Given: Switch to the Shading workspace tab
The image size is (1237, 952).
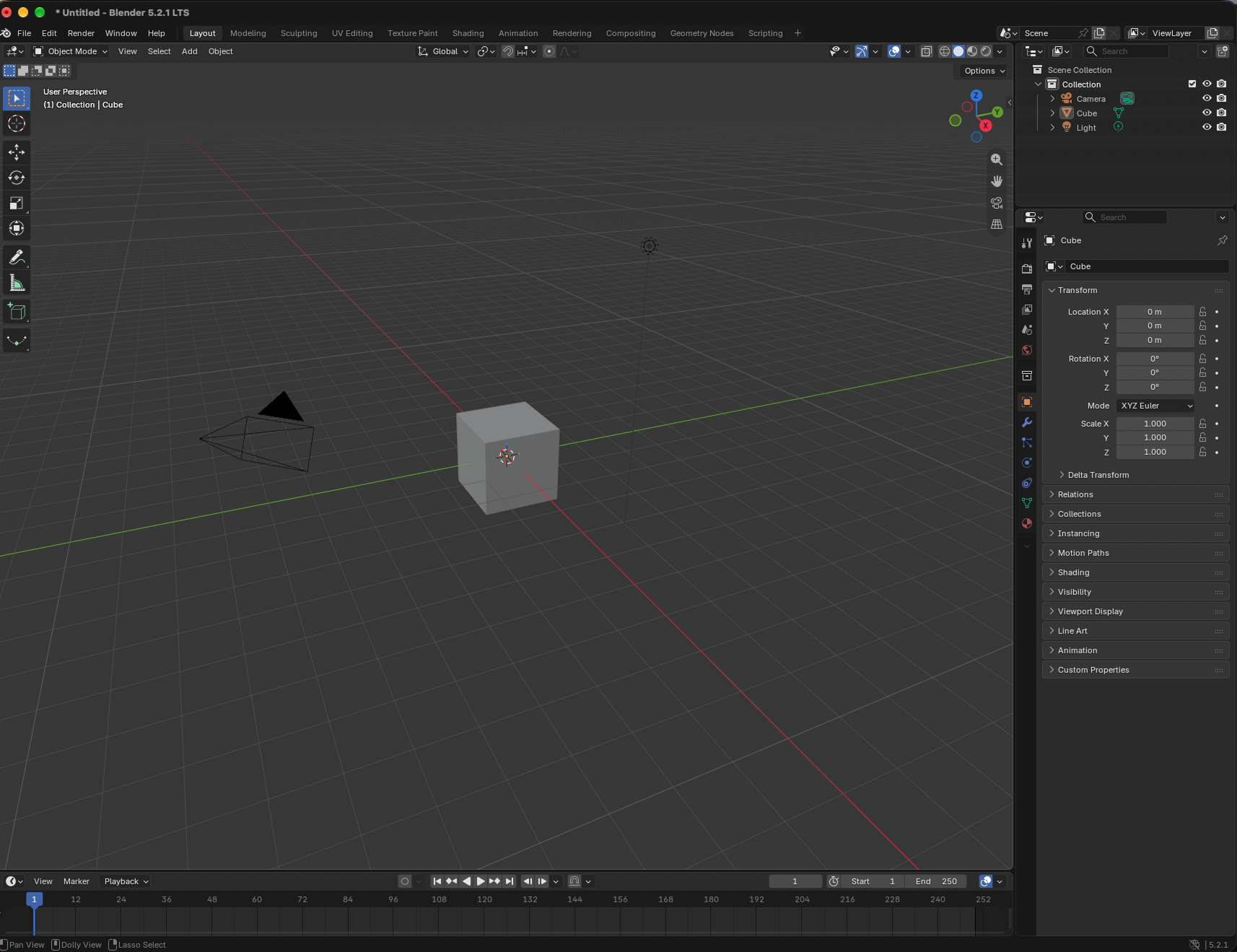Looking at the screenshot, I should 468,33.
